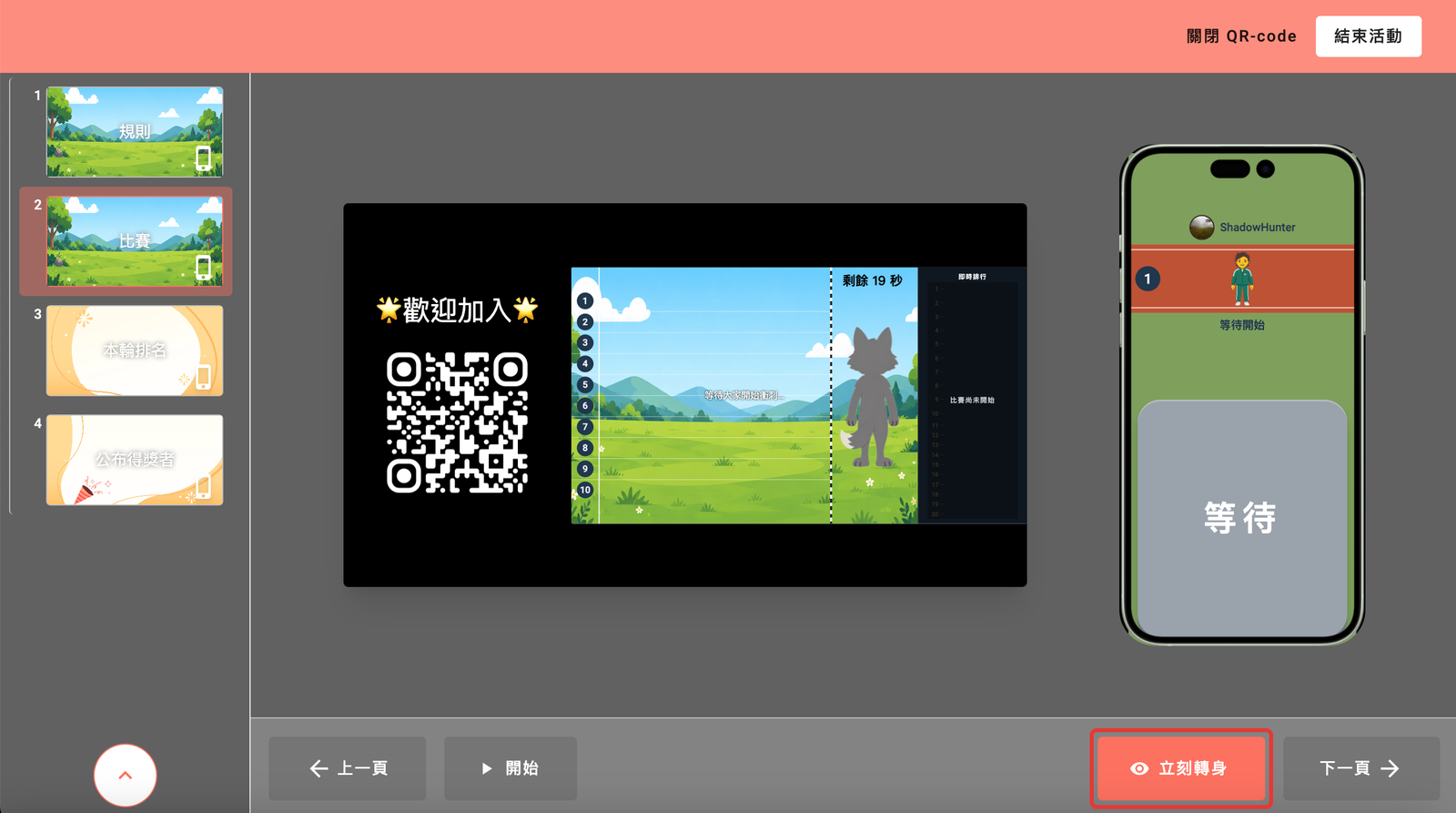
Task: Start the race with 開始 button
Action: click(511, 768)
